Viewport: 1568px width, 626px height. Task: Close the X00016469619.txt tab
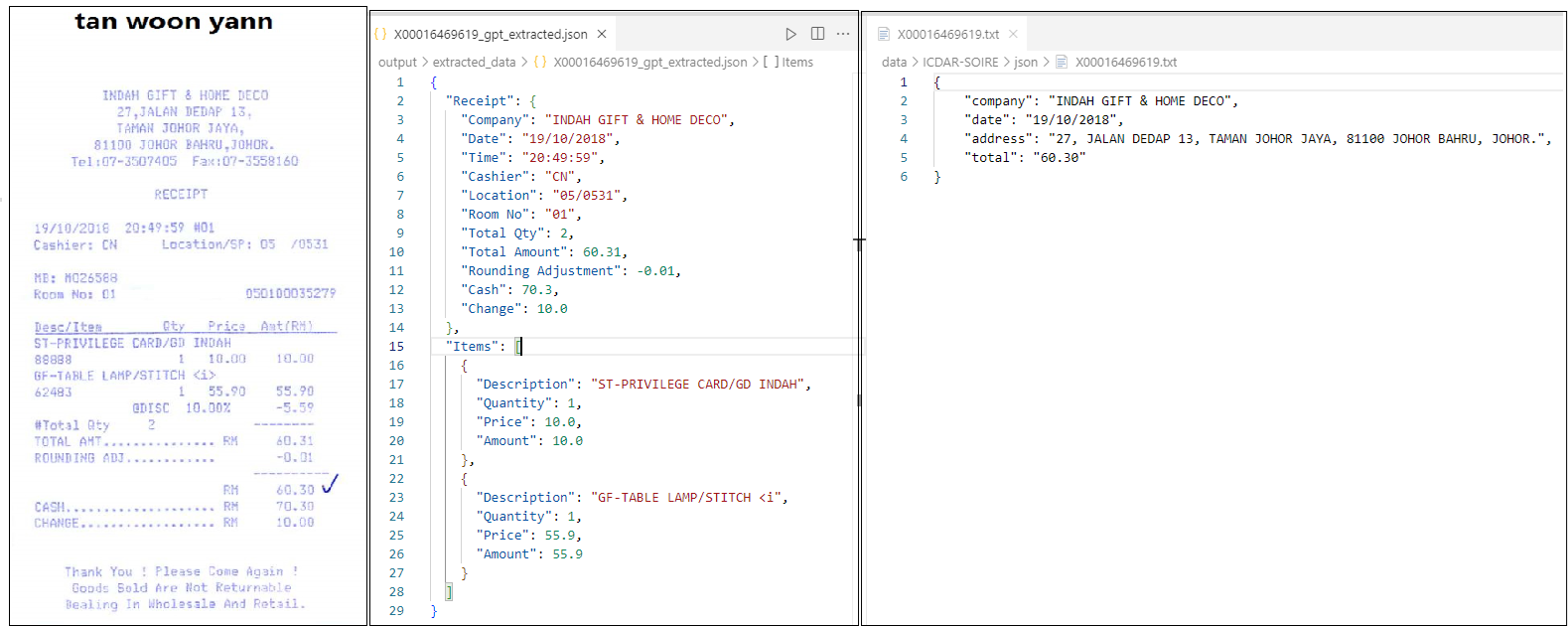(x=1013, y=34)
